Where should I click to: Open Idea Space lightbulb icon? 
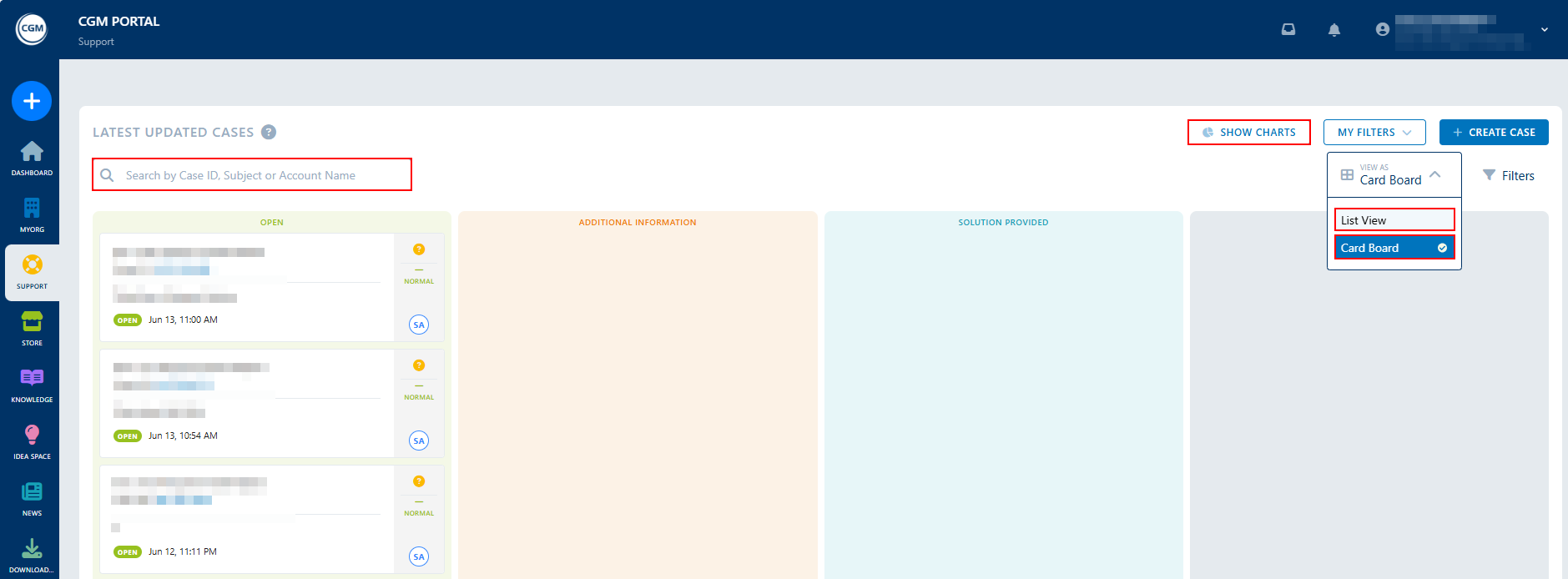[x=32, y=436]
